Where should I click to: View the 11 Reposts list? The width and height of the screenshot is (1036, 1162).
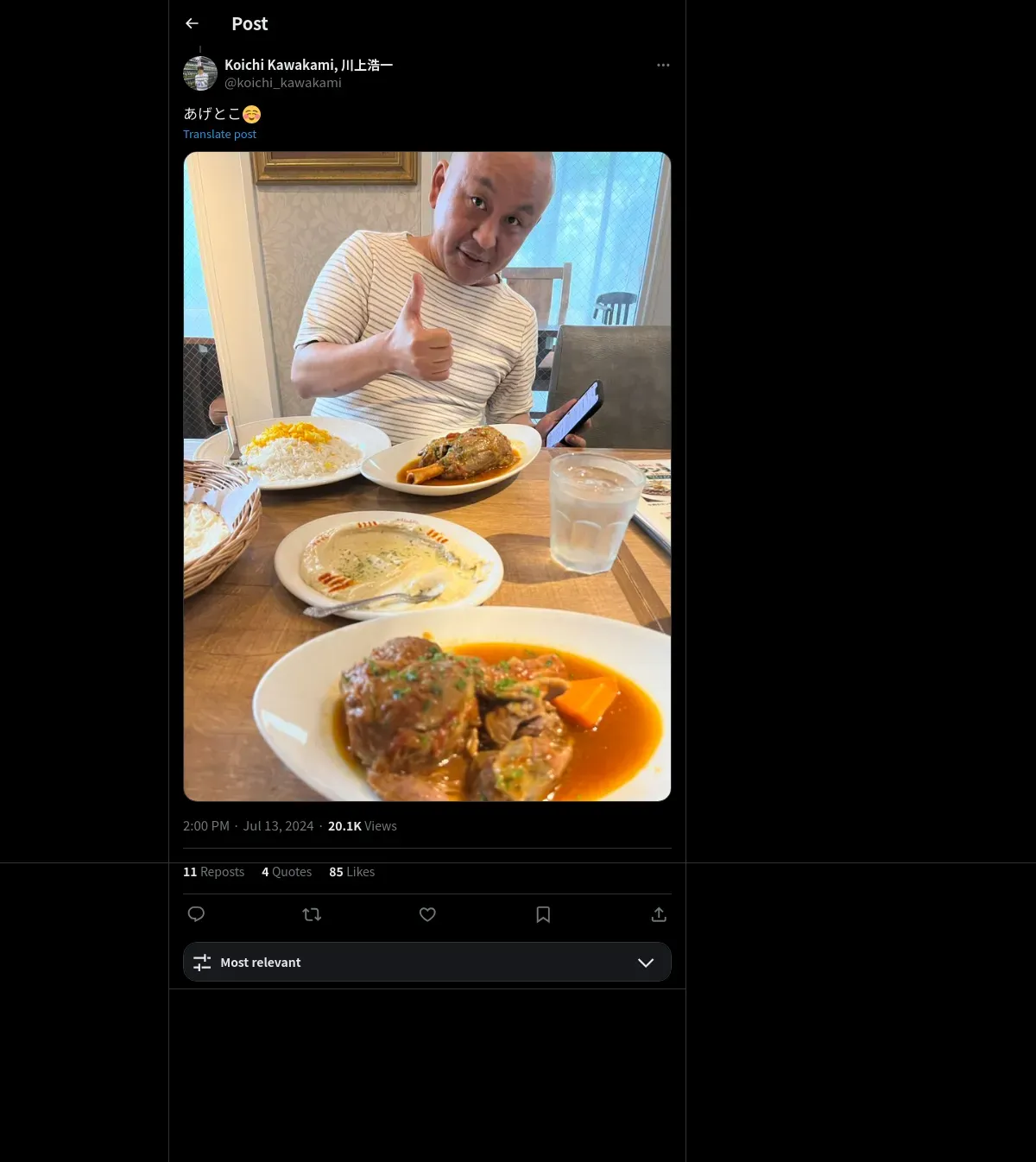pos(213,872)
